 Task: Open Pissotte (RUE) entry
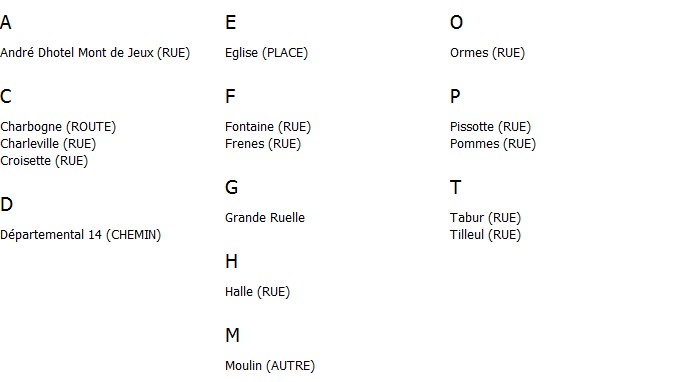[x=490, y=127]
